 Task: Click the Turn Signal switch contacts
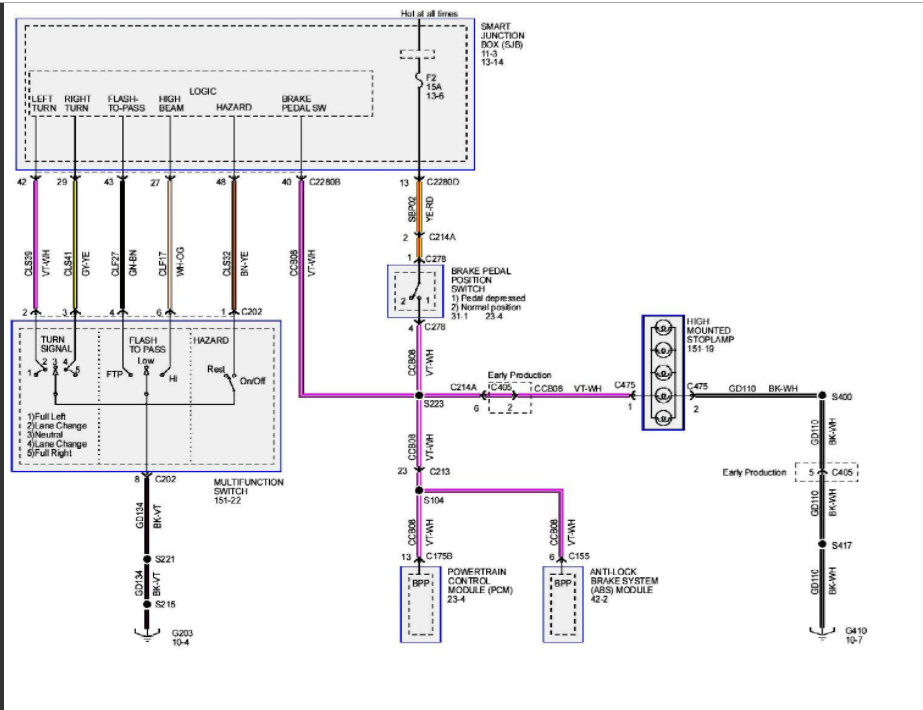click(x=54, y=369)
